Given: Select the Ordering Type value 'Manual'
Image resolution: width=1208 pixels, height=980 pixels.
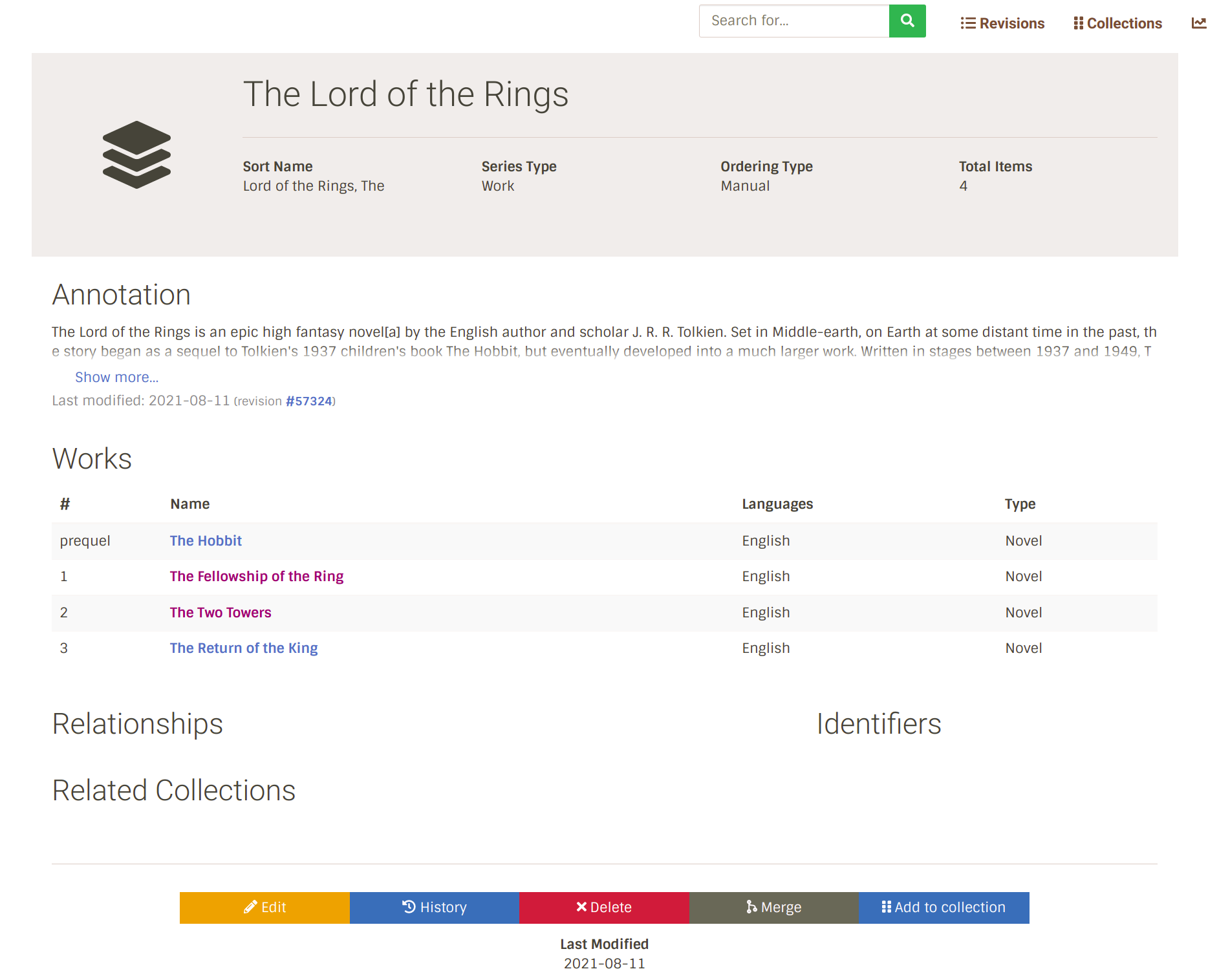Looking at the screenshot, I should point(745,186).
